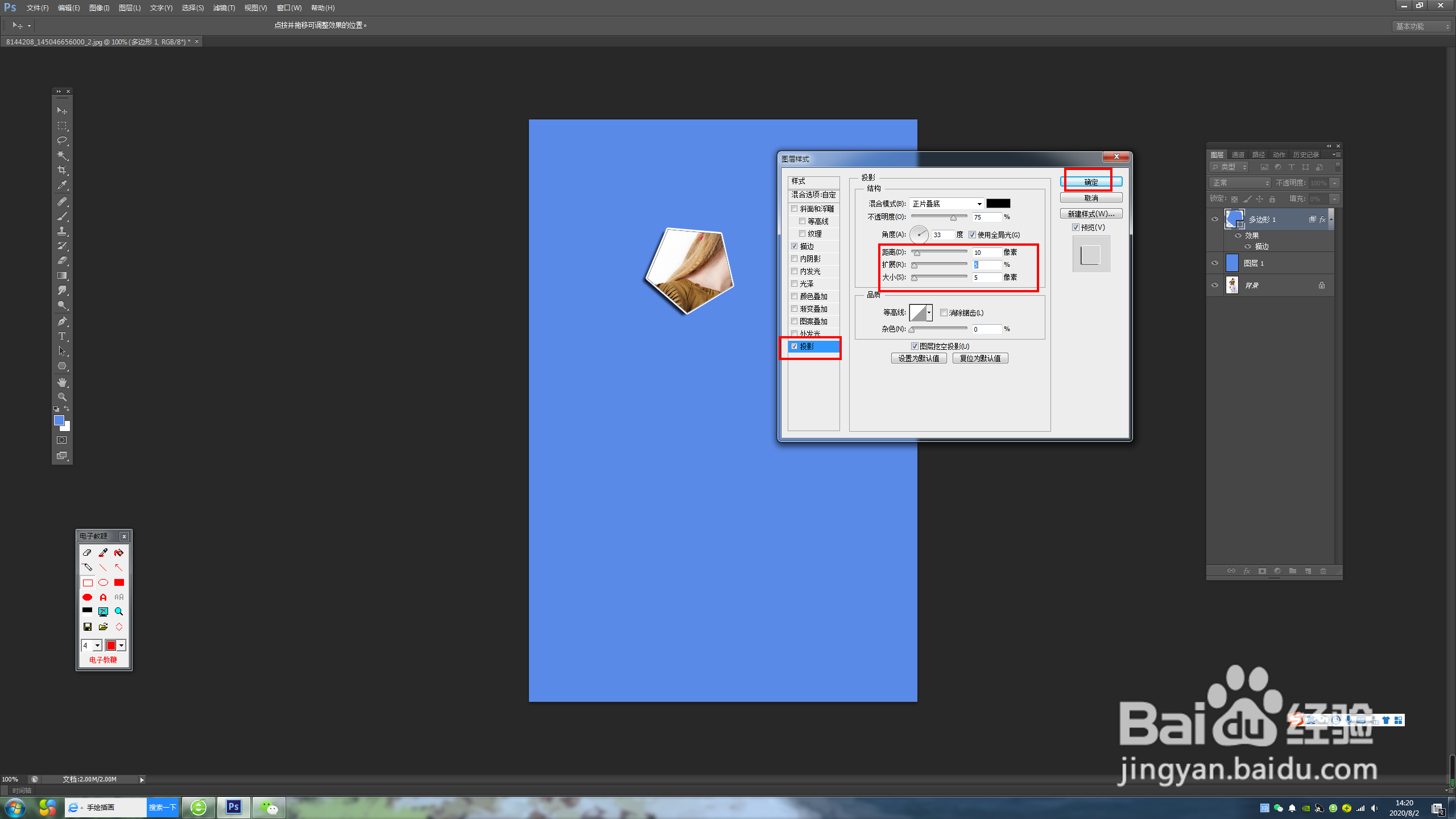This screenshot has height=819, width=1456.
Task: Open the 混合模式 blend mode dropdown
Action: [947, 204]
